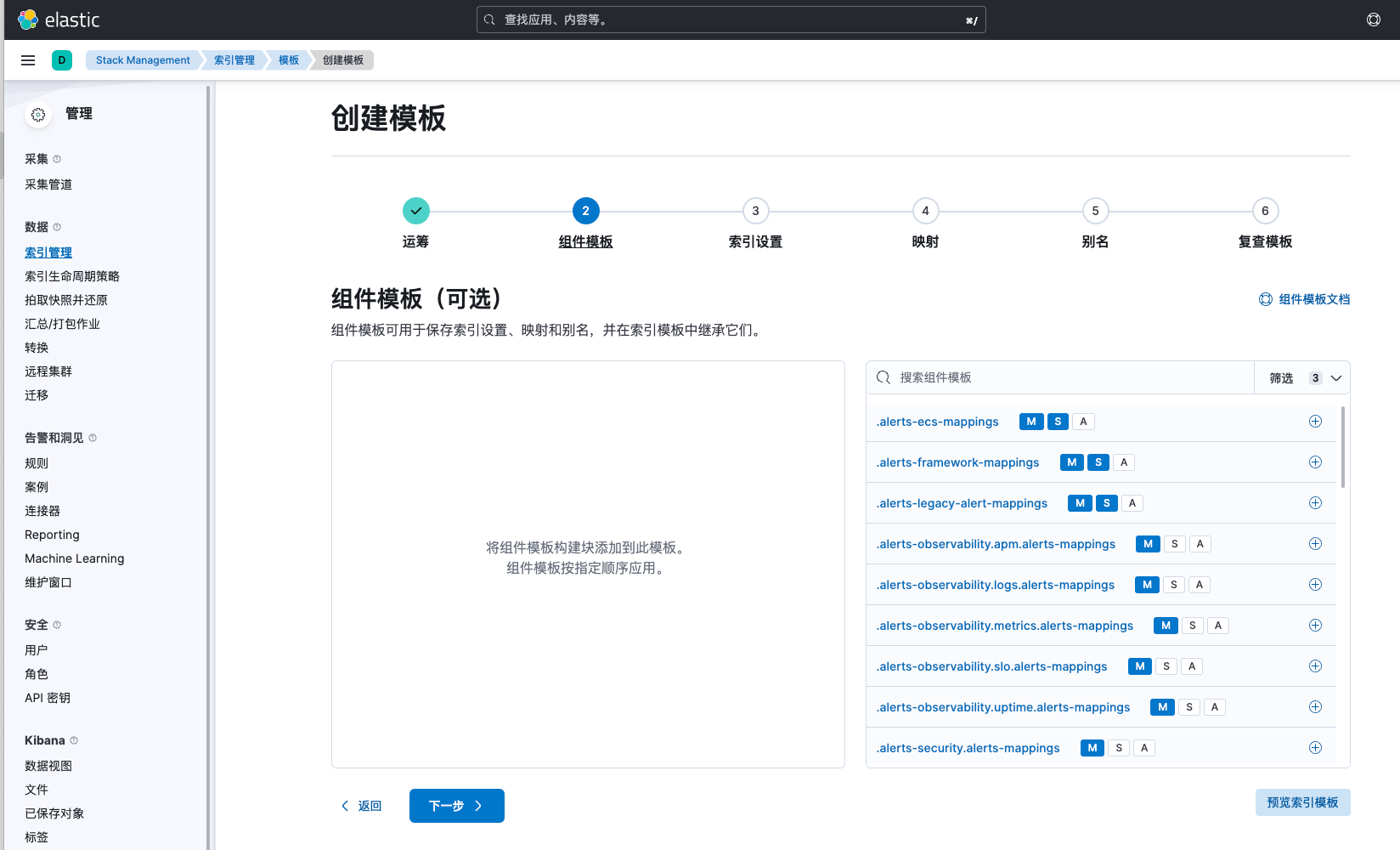Image resolution: width=1400 pixels, height=850 pixels.
Task: Open the space selector D avatar
Action: (62, 60)
